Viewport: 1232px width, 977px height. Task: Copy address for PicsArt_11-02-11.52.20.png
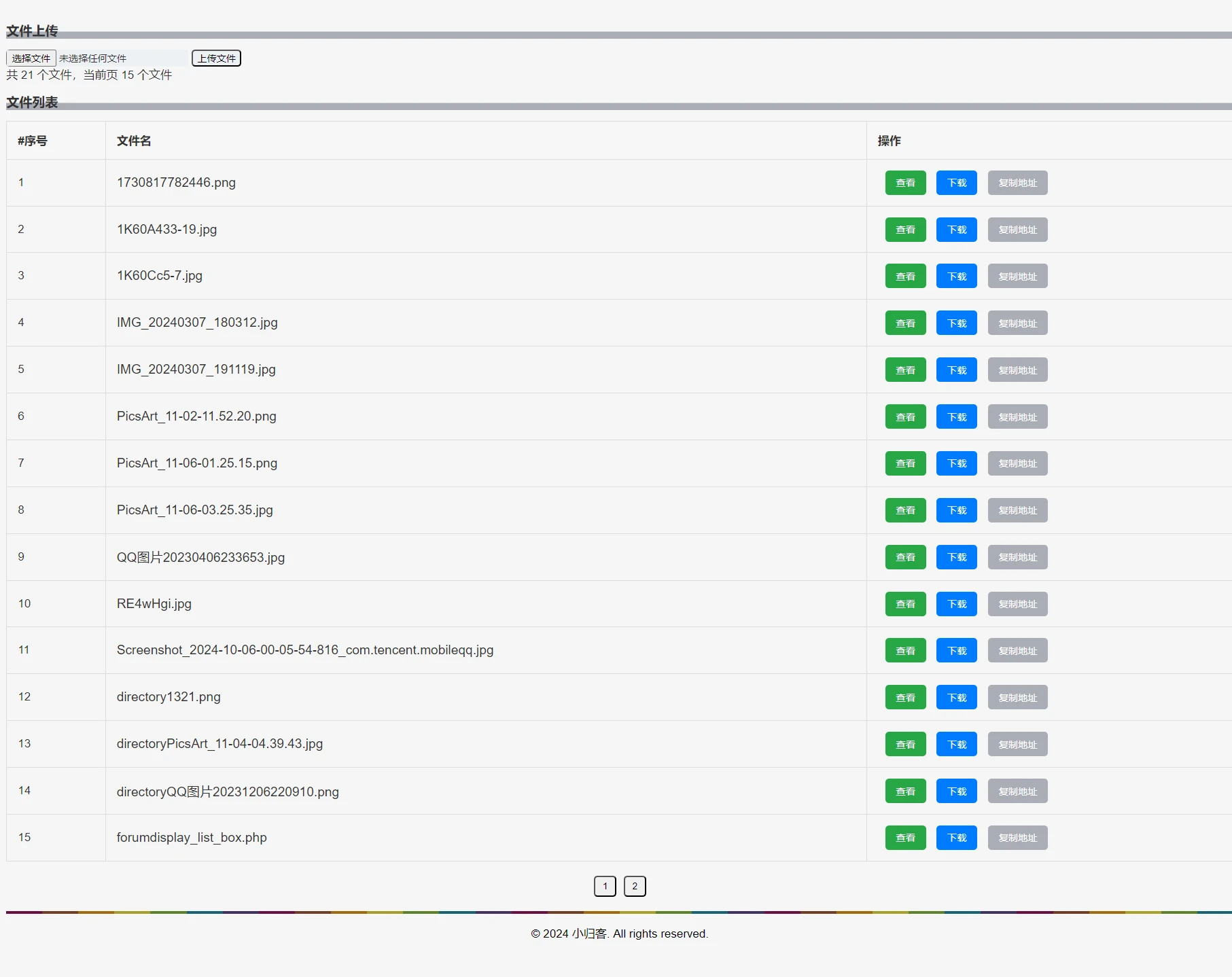coord(1017,417)
